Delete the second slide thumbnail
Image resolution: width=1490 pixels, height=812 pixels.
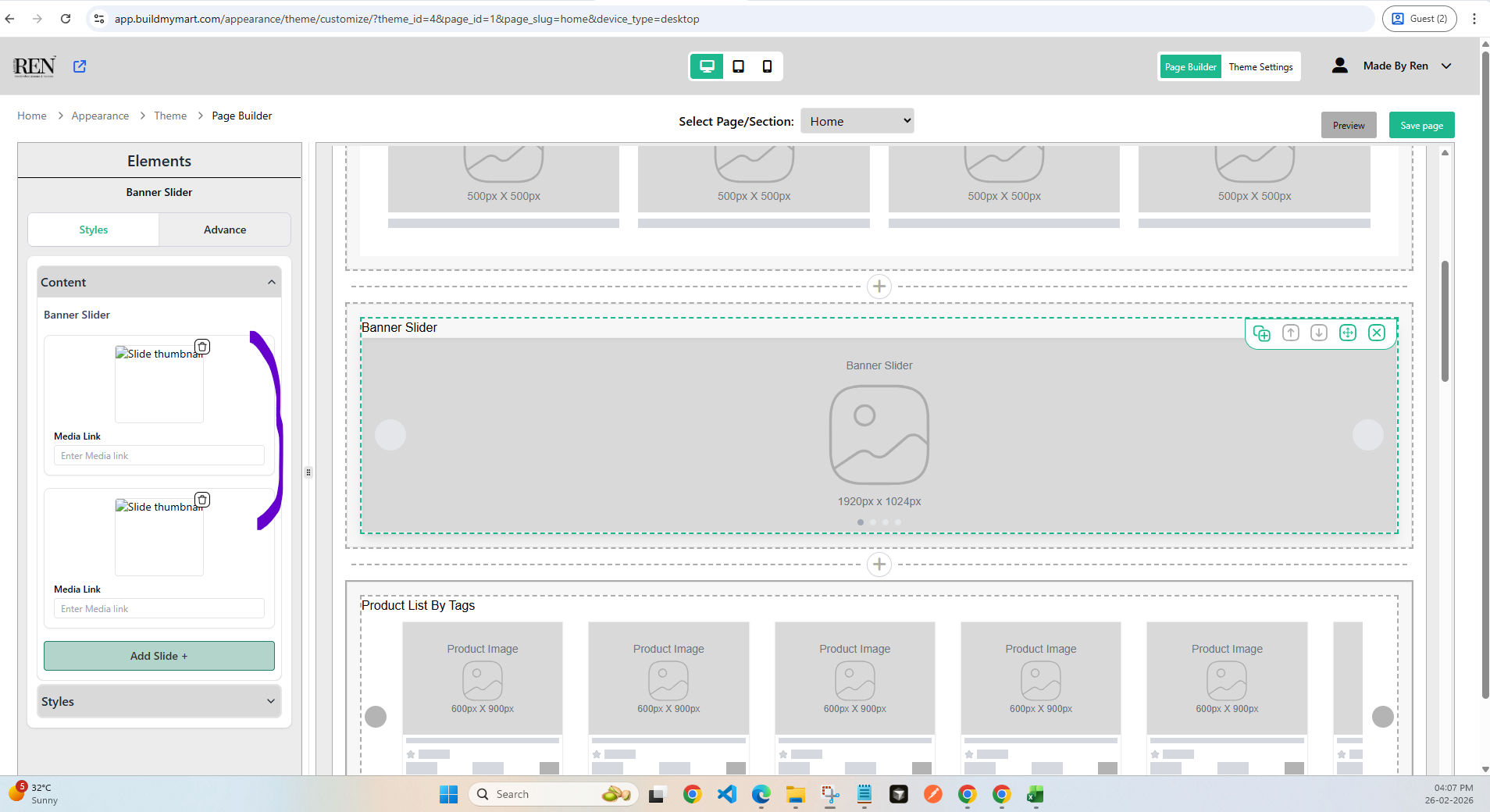202,500
